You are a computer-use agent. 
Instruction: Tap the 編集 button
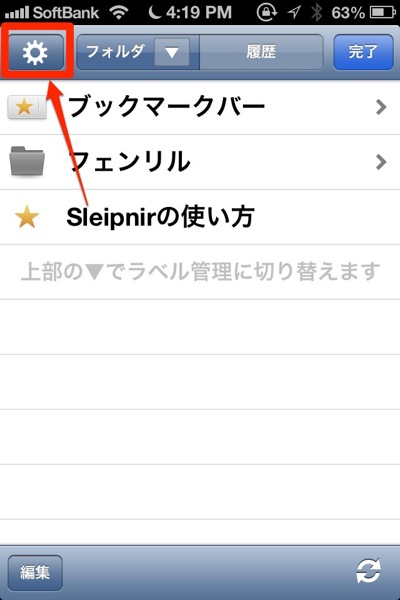tap(35, 573)
